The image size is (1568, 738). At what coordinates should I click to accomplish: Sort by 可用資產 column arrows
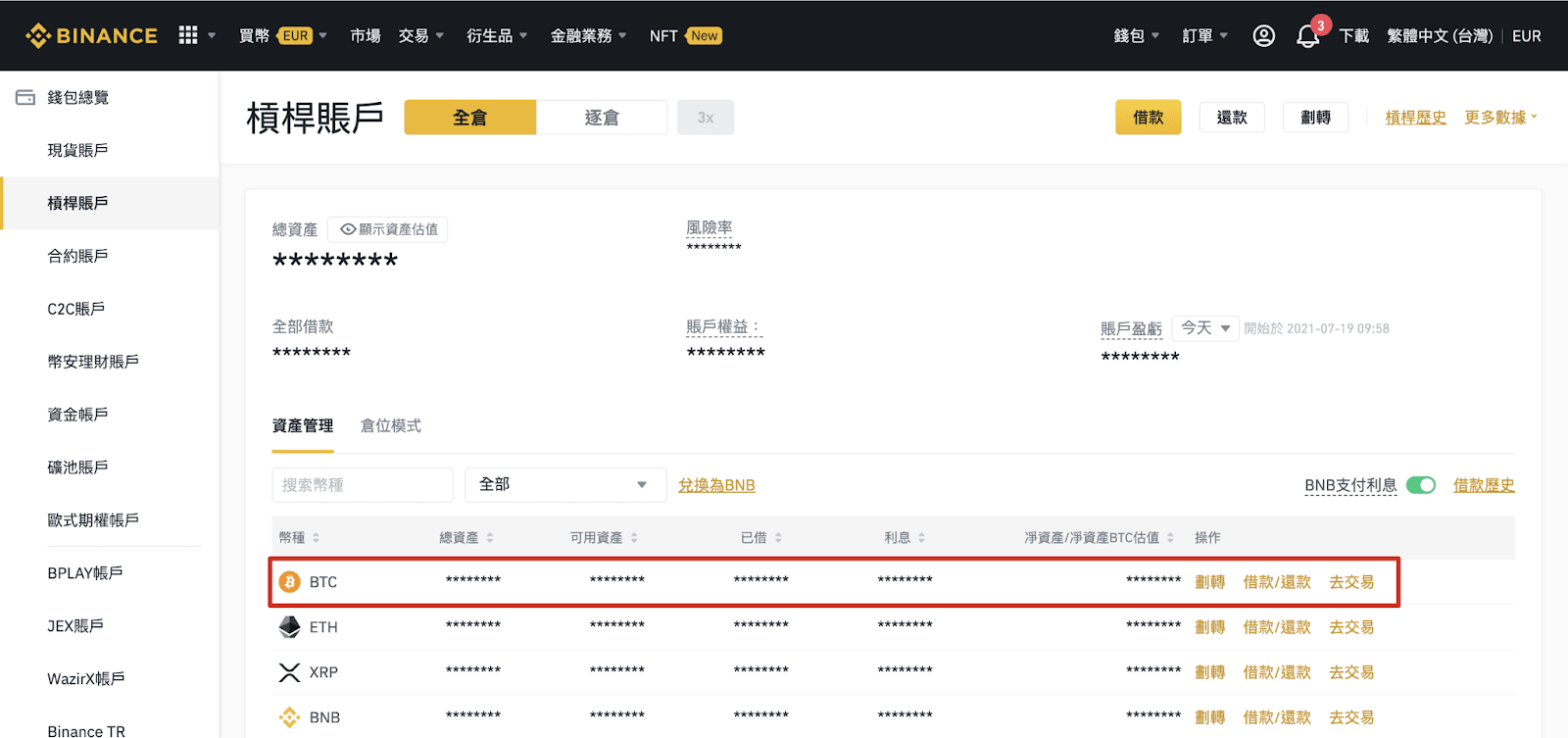tap(634, 538)
